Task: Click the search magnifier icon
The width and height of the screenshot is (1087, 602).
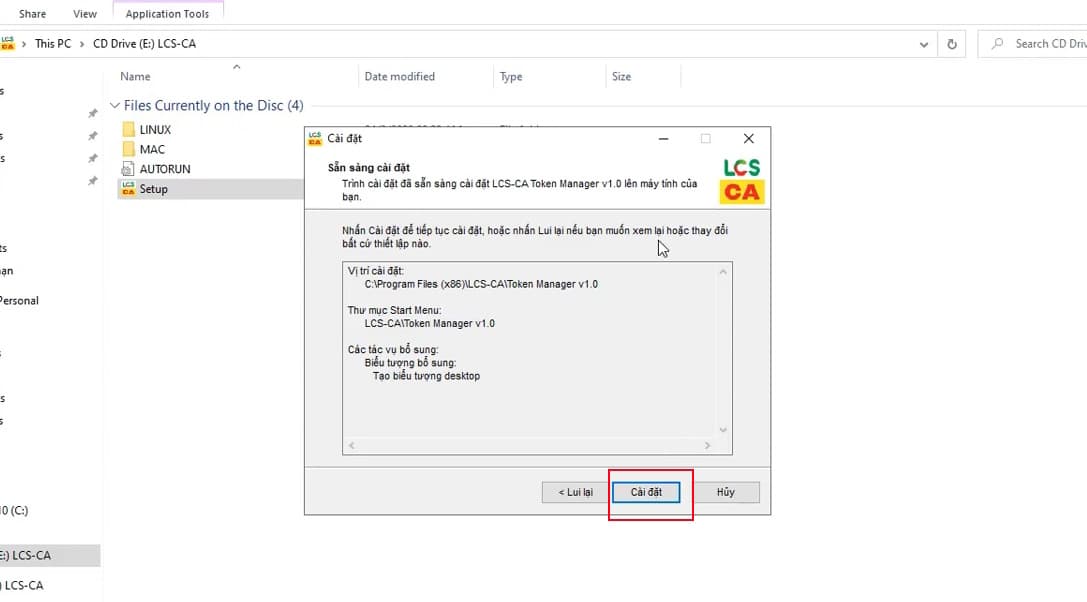Action: pyautogui.click(x=998, y=44)
